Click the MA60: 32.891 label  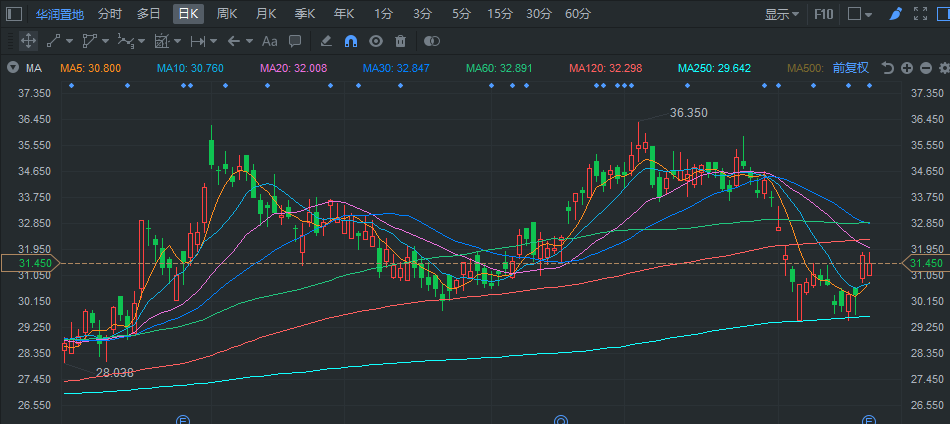499,68
